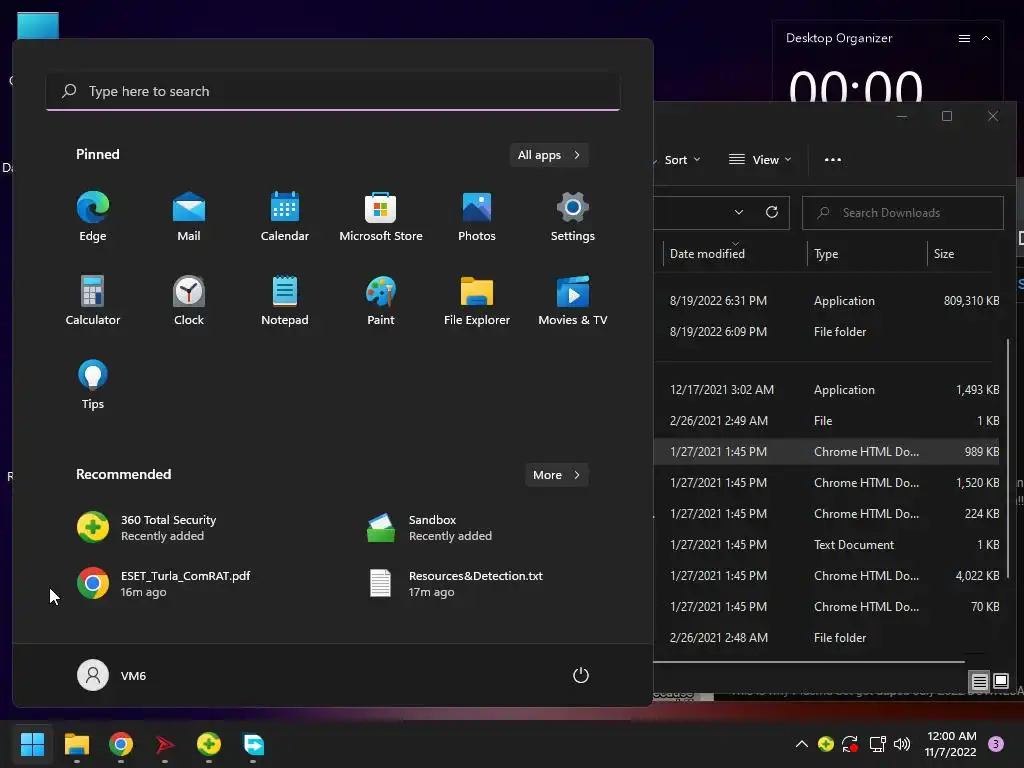The width and height of the screenshot is (1024, 768).
Task: Click the 360 security tray icon
Action: pyautogui.click(x=825, y=744)
